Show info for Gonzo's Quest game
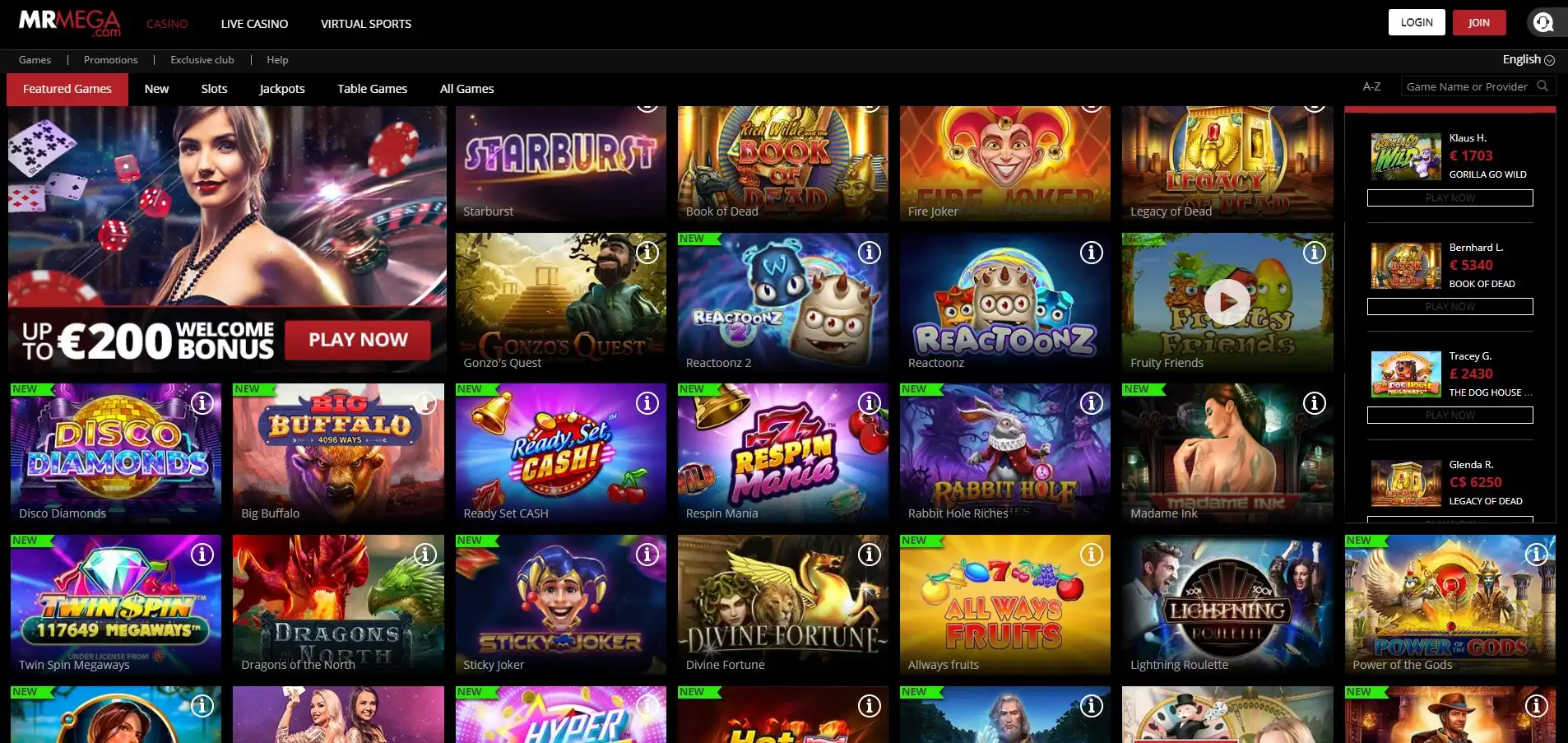 click(x=647, y=253)
